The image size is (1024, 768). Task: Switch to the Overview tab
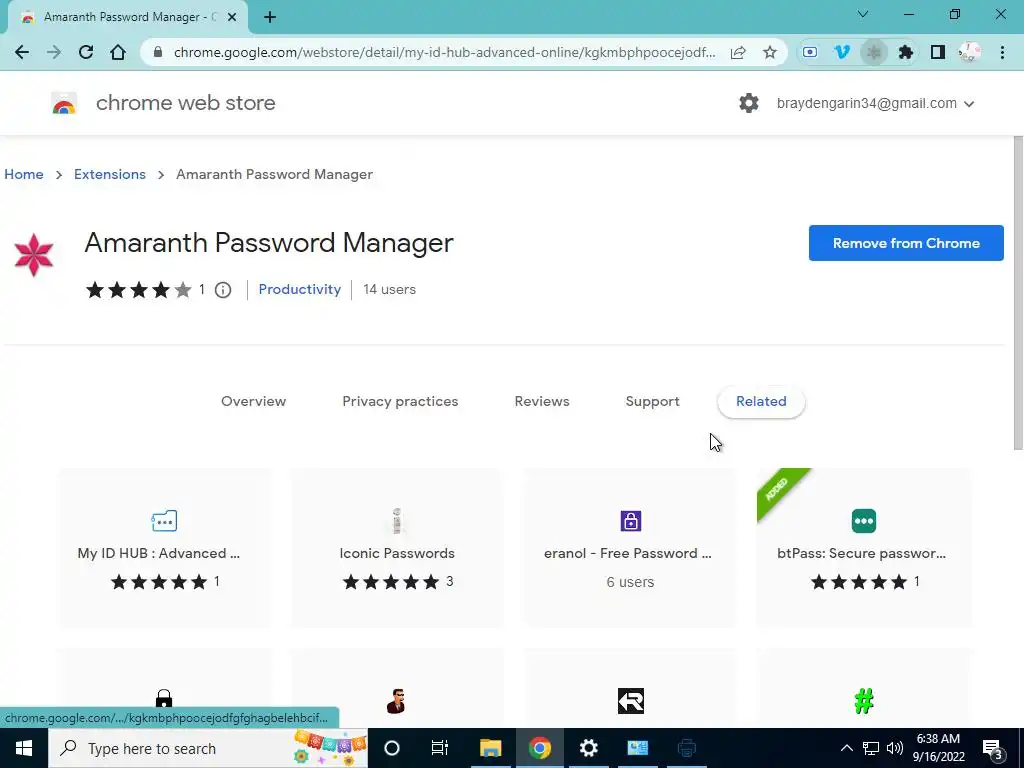pos(253,402)
